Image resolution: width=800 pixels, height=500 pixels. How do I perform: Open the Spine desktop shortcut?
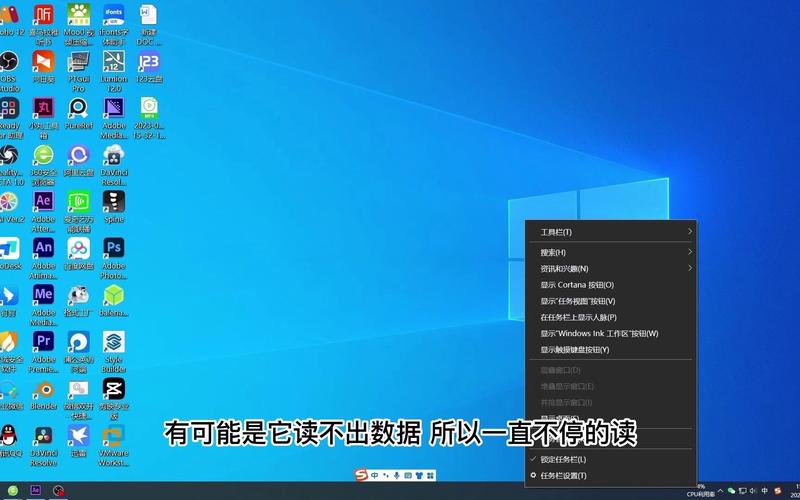tap(113, 207)
